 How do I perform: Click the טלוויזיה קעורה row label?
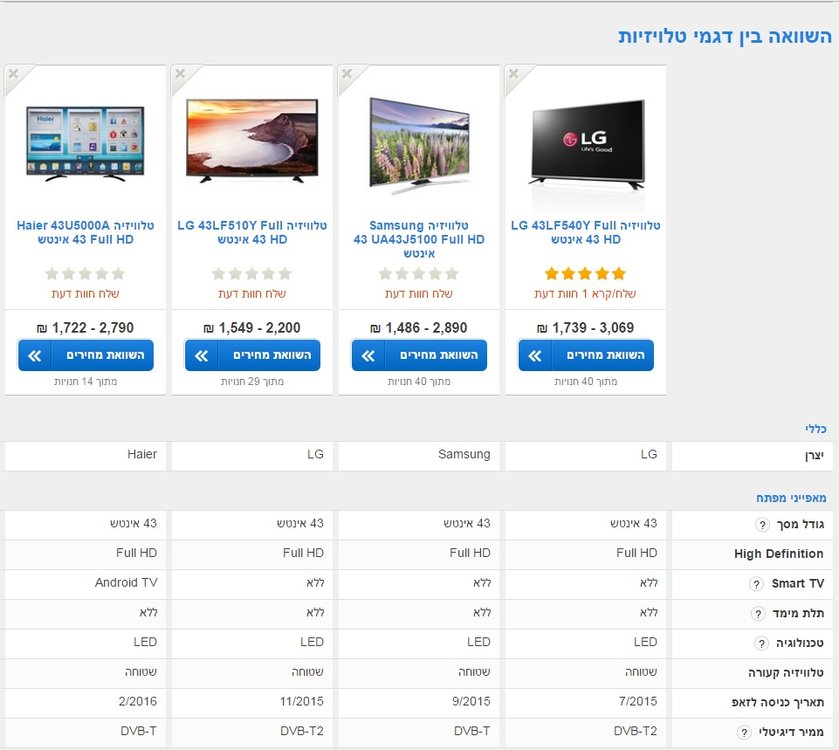coord(785,673)
